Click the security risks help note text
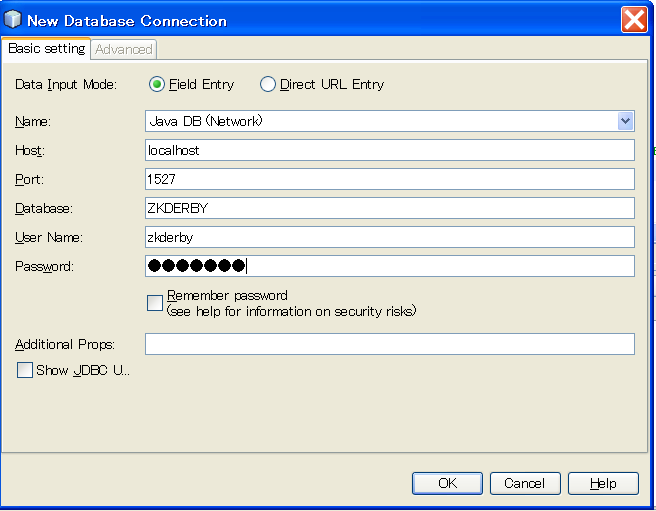The height and width of the screenshot is (511, 656). click(291, 311)
